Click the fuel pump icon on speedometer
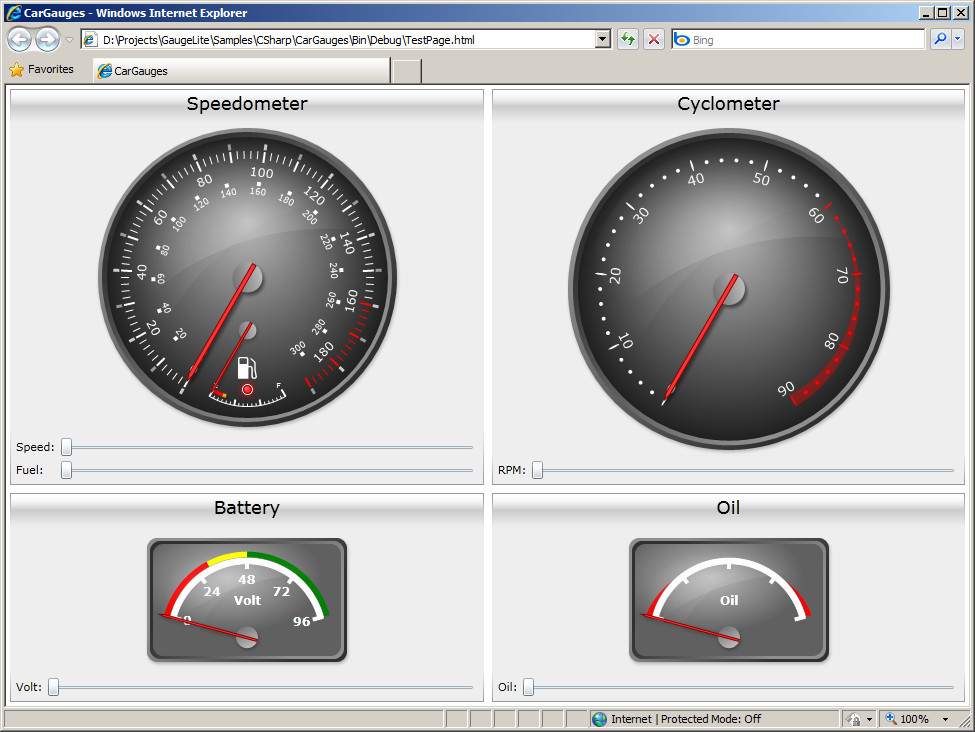Screen dimensions: 975x732 (247, 367)
